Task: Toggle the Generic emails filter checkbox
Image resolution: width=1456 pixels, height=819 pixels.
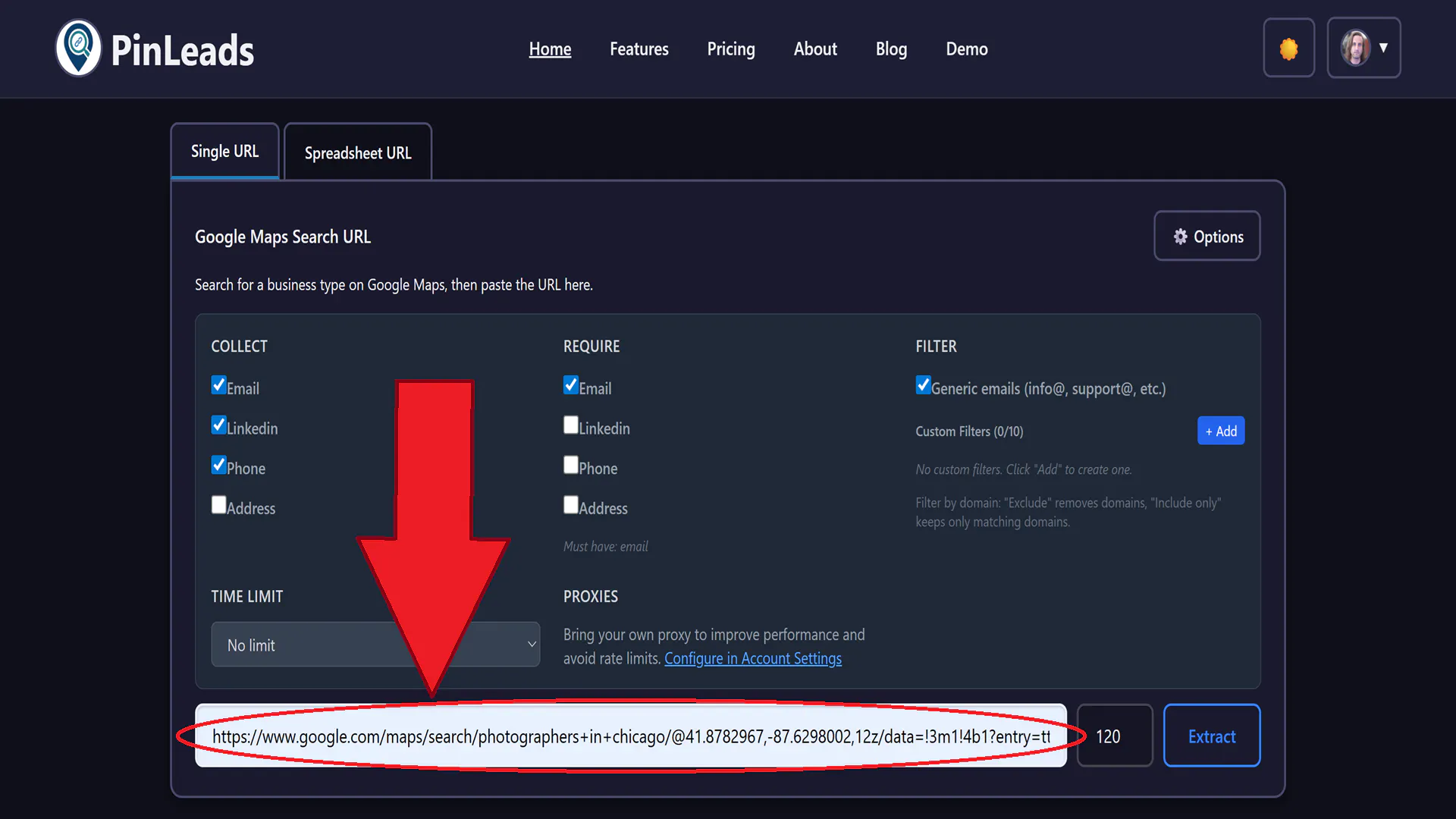Action: pos(923,385)
